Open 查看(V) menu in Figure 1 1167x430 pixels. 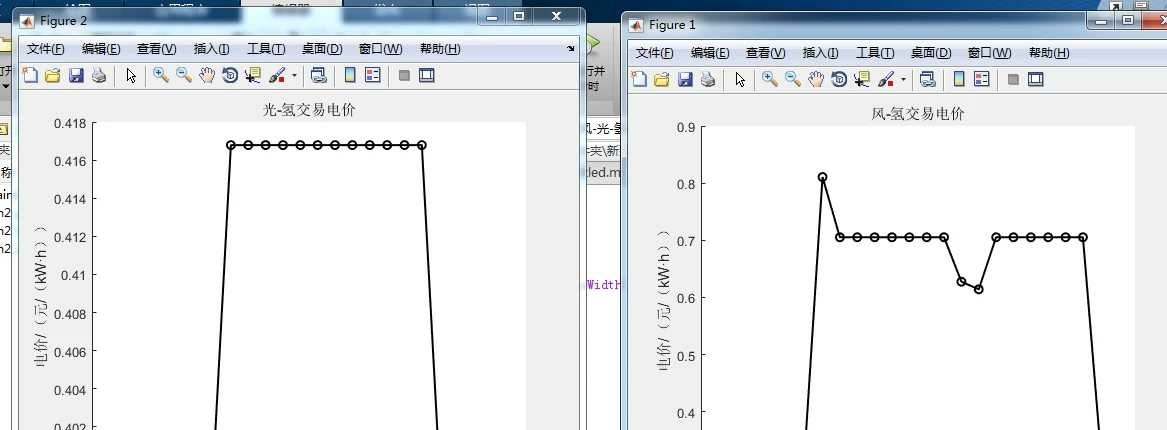click(x=765, y=53)
